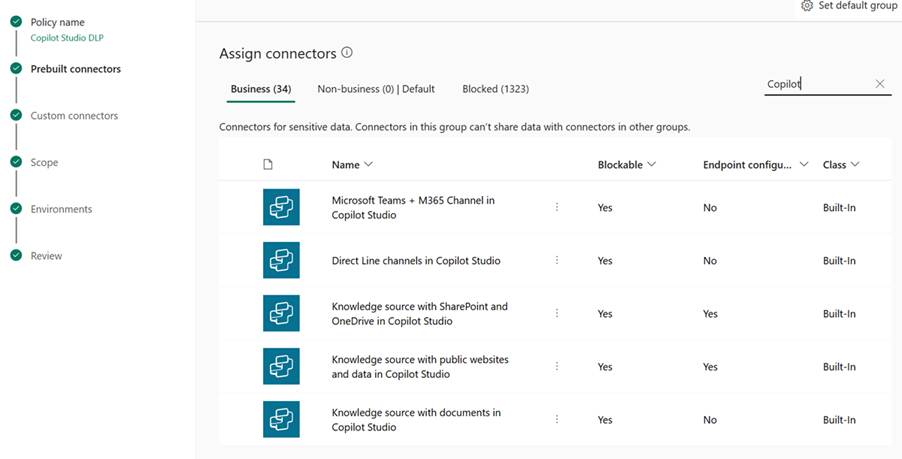The width and height of the screenshot is (902, 459).
Task: Expand the Blockable column dropdown
Action: coord(652,164)
